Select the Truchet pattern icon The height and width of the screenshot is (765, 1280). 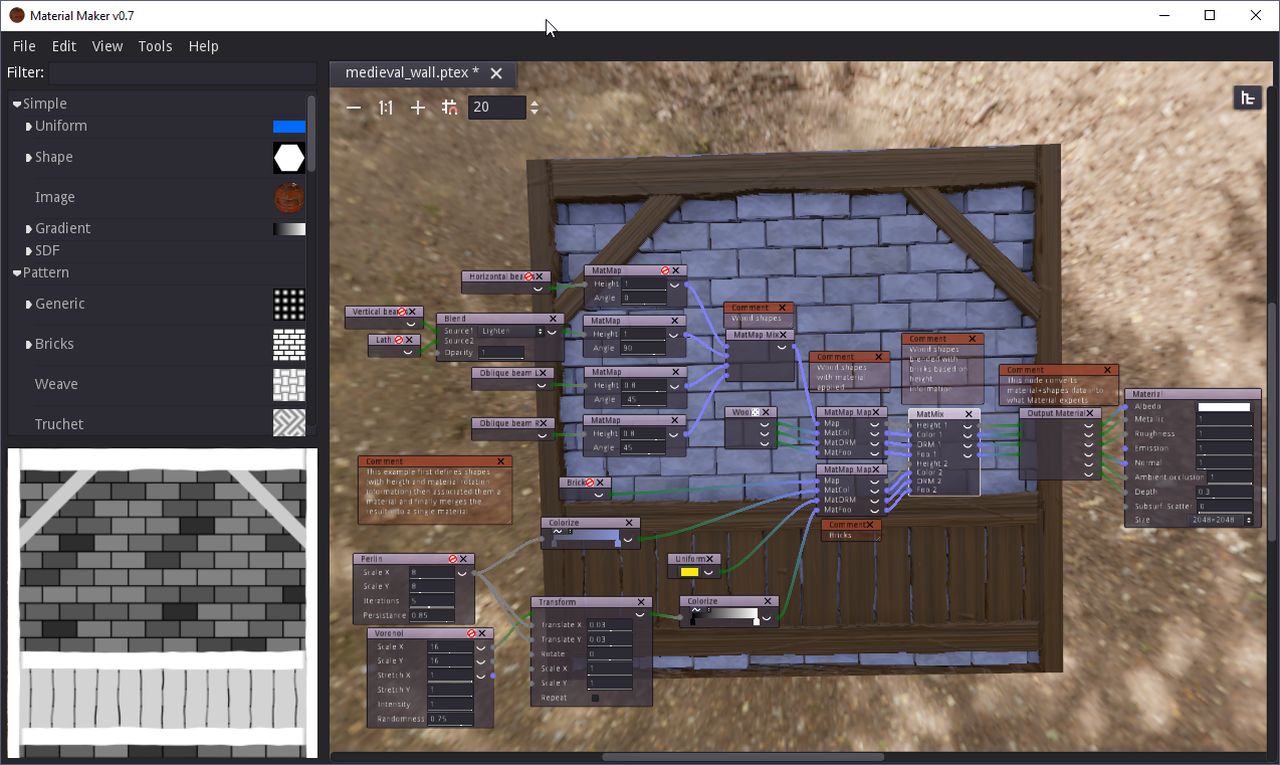[x=289, y=423]
